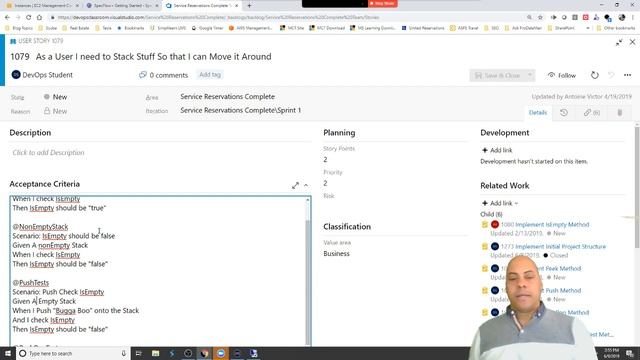
Task: Open File Explorer from the taskbar
Action: pos(156,353)
